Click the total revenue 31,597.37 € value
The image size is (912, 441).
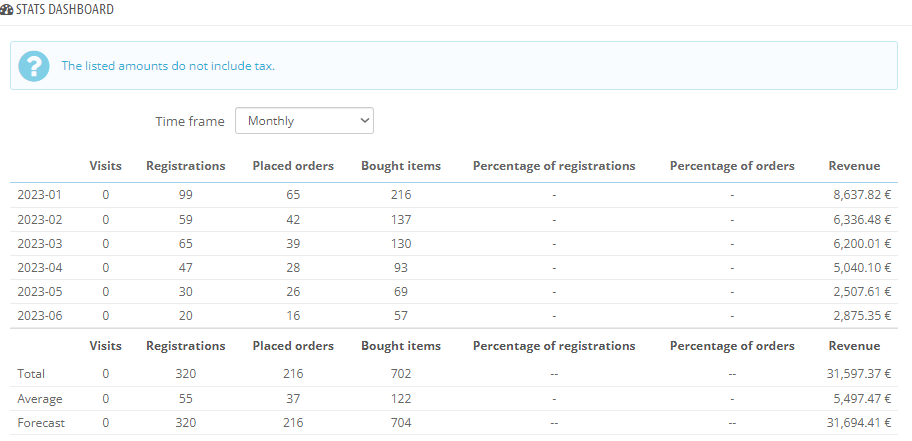853,373
